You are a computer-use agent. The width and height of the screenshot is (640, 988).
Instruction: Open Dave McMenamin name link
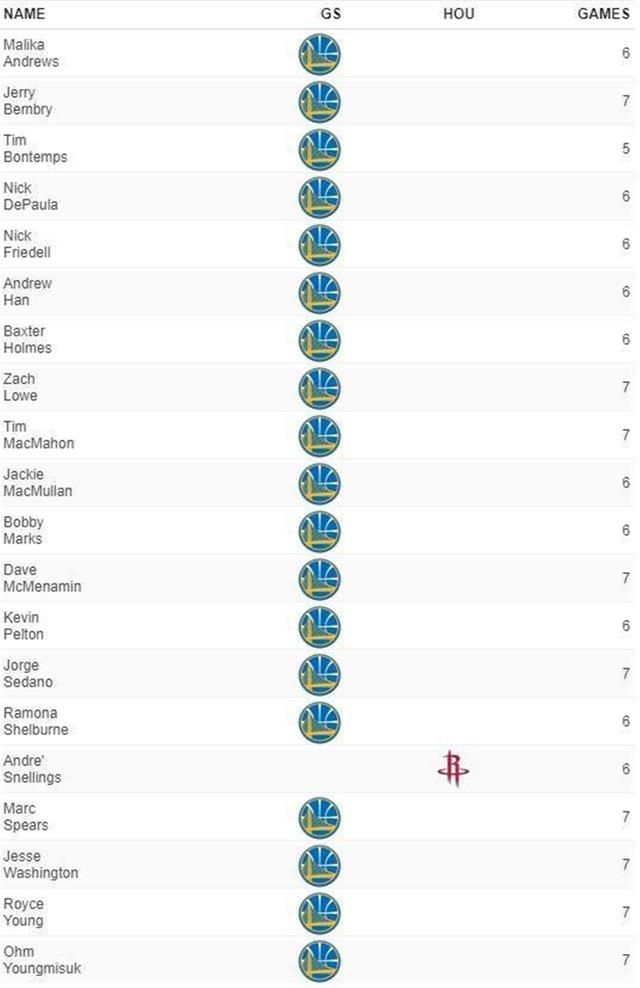42,578
